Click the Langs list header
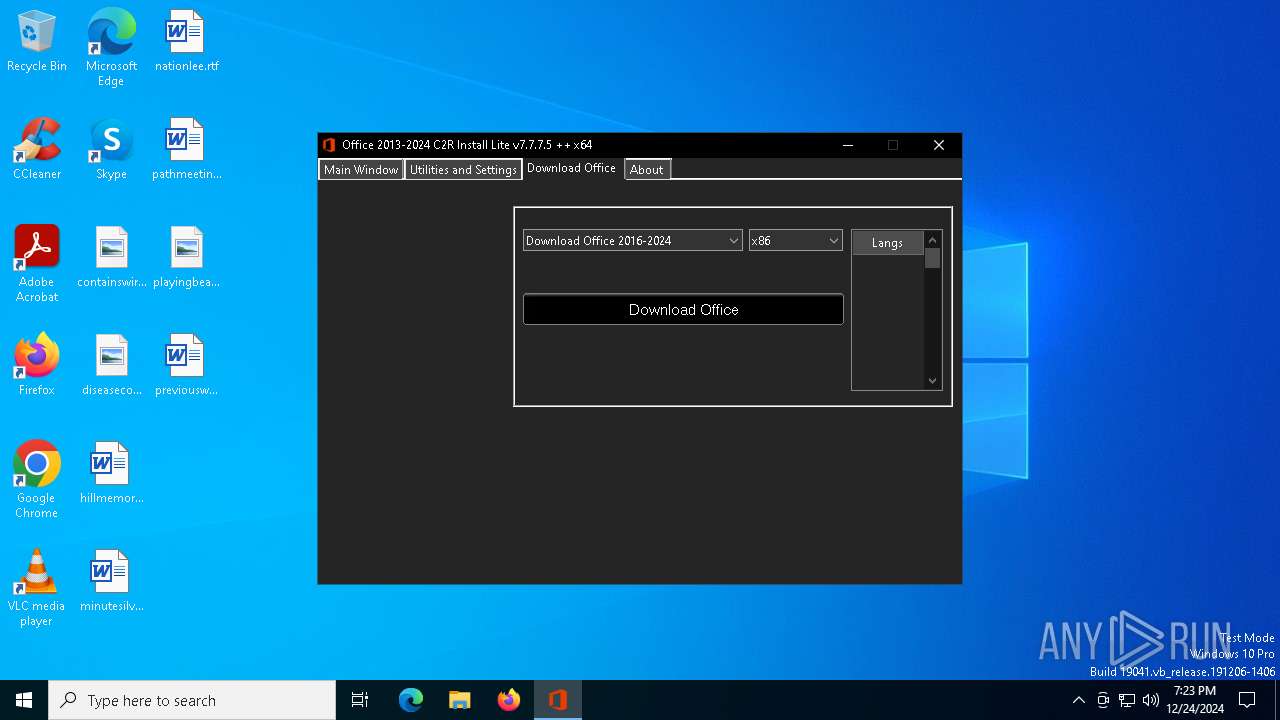Image resolution: width=1280 pixels, height=720 pixels. click(x=887, y=243)
